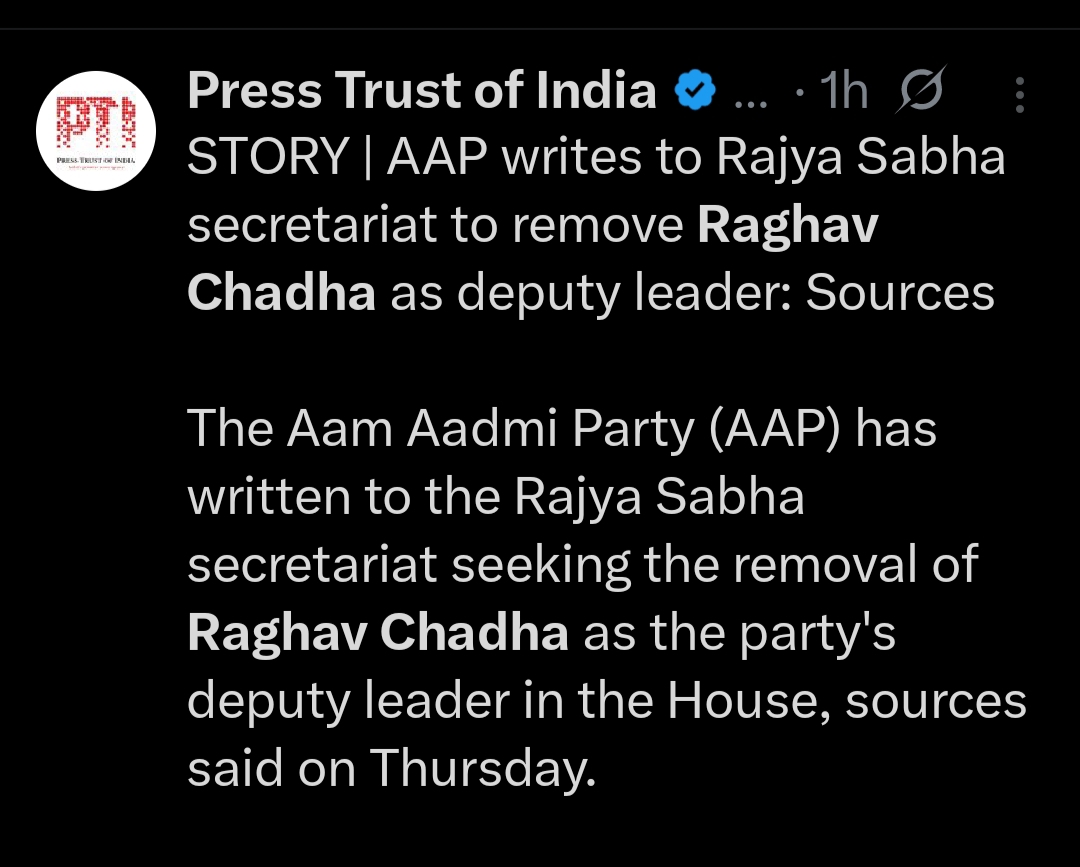Click the "said on Thursday." text

391,768
